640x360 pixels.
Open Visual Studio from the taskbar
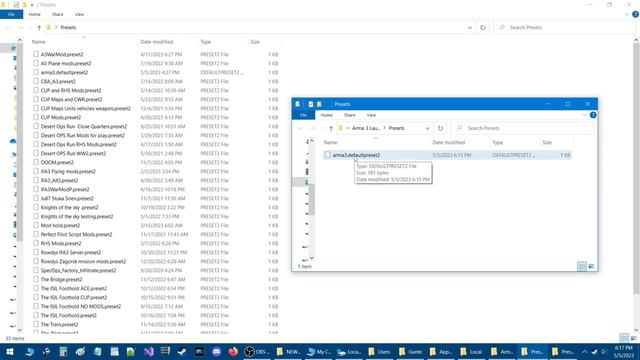[x=149, y=351]
